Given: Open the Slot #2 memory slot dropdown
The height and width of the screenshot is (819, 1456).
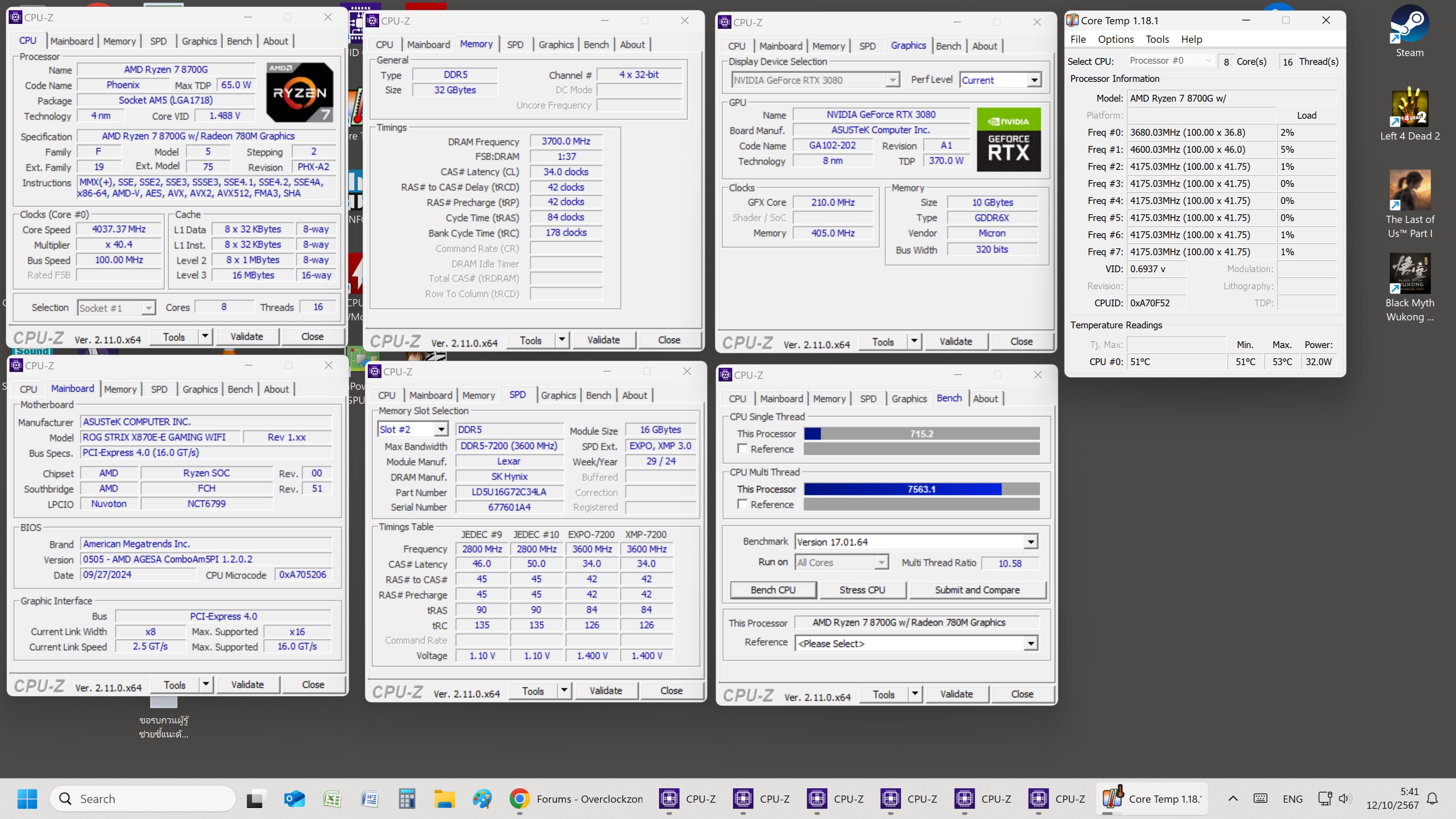Looking at the screenshot, I should pyautogui.click(x=413, y=429).
